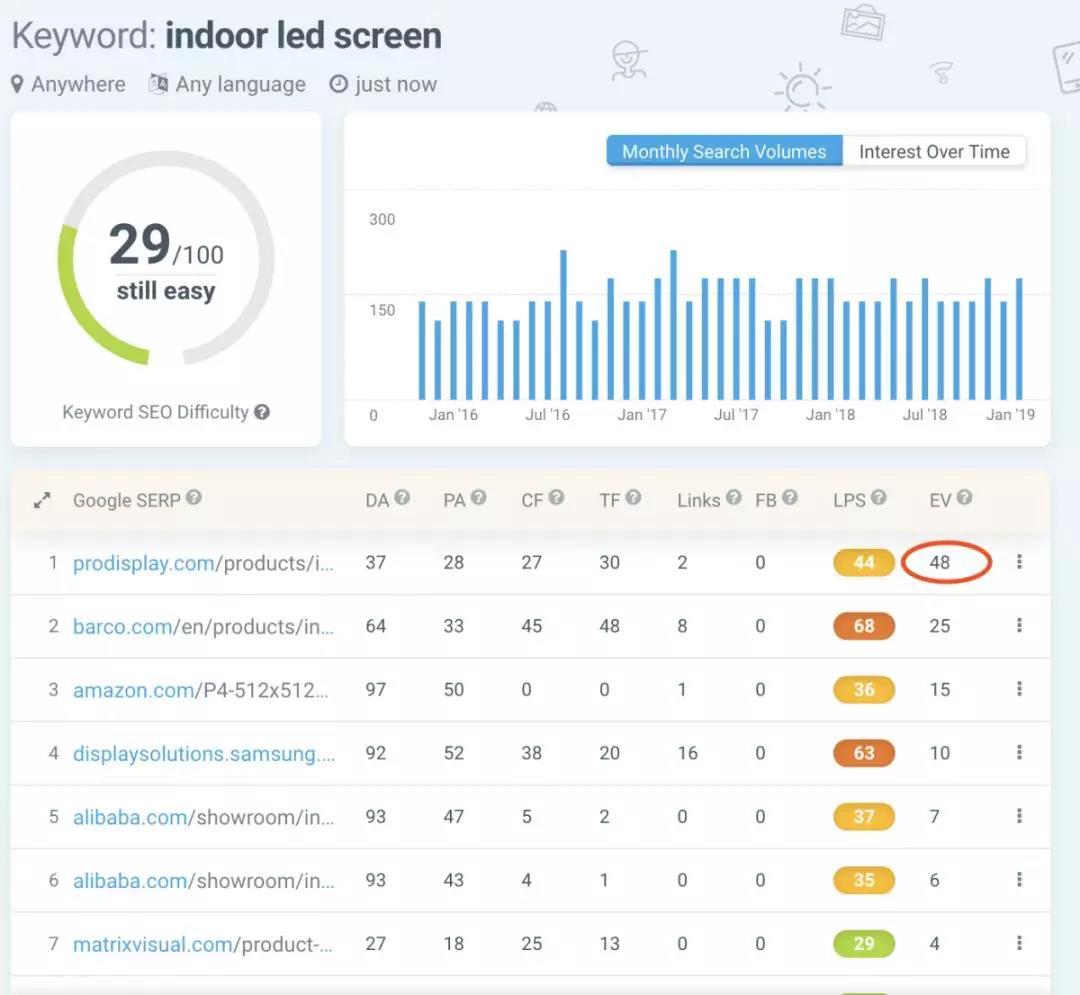Viewport: 1080px width, 995px height.
Task: Open the EV column help icon
Action: [x=964, y=497]
